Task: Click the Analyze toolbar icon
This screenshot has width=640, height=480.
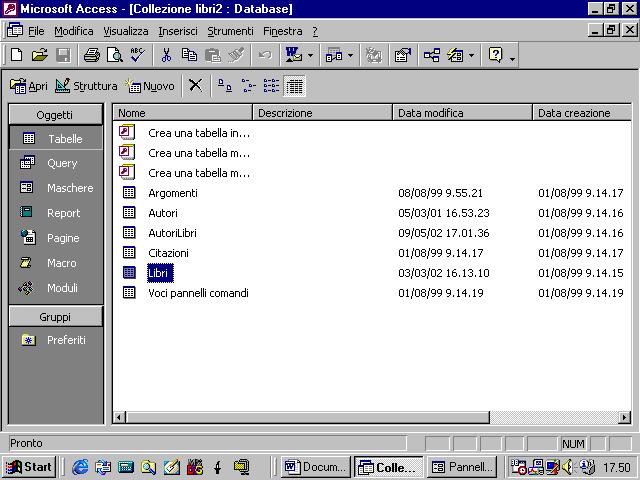Action: point(333,55)
